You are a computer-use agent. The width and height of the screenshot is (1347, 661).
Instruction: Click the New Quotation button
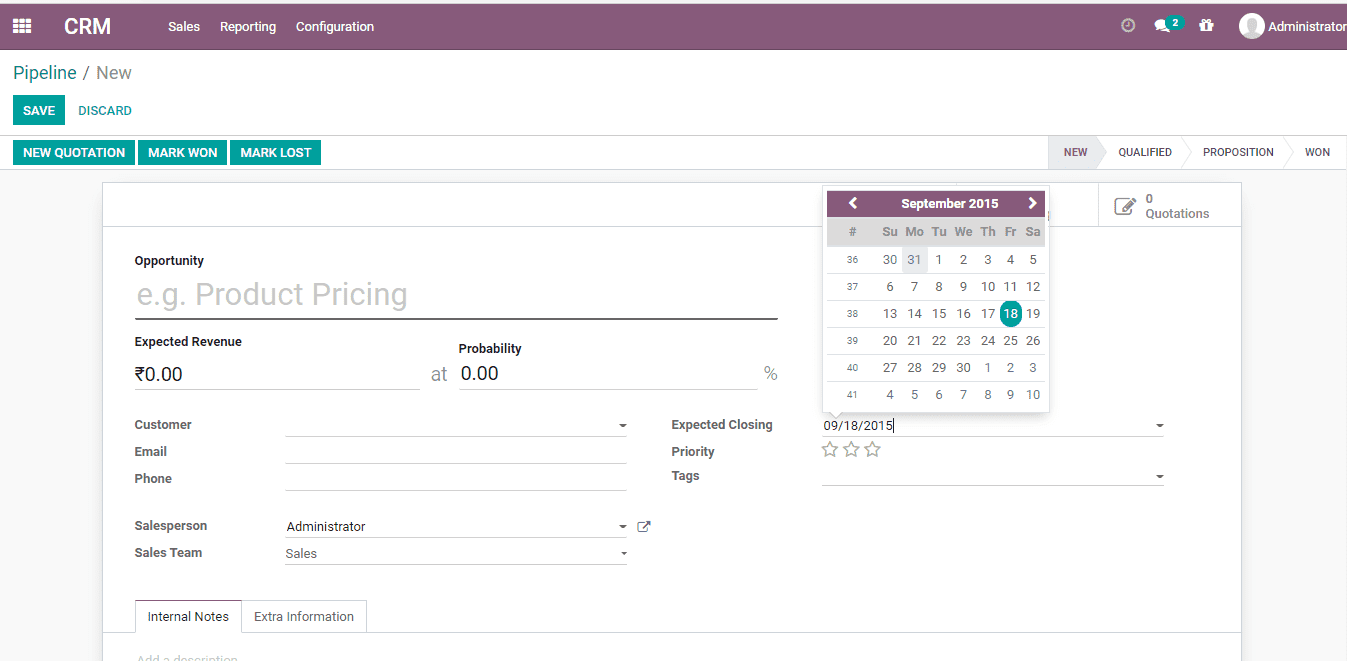pos(74,152)
